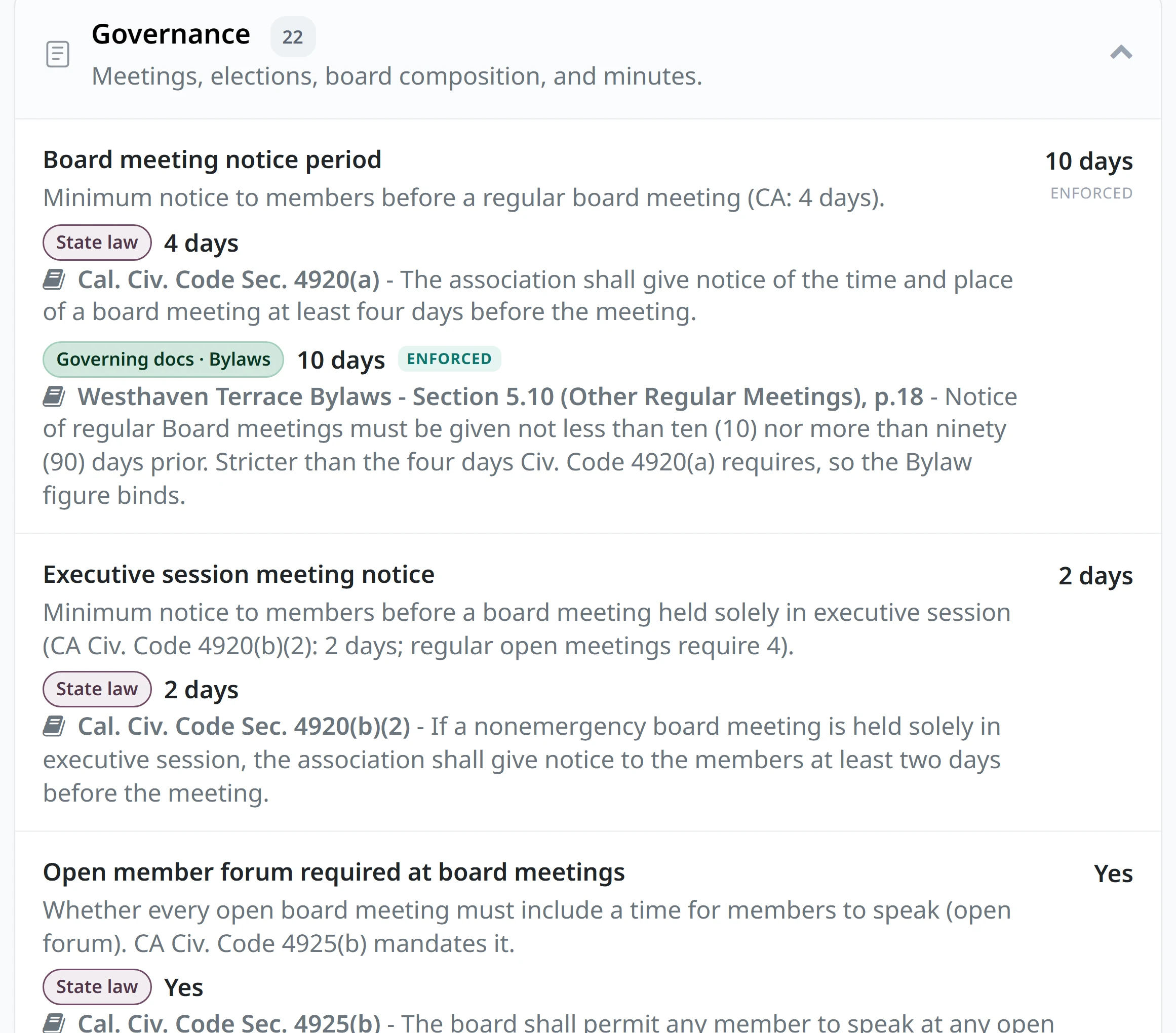This screenshot has height=1033, width=1176.
Task: Open Cal. Civ. Code Sec. 4920(a) citation
Action: tap(229, 280)
